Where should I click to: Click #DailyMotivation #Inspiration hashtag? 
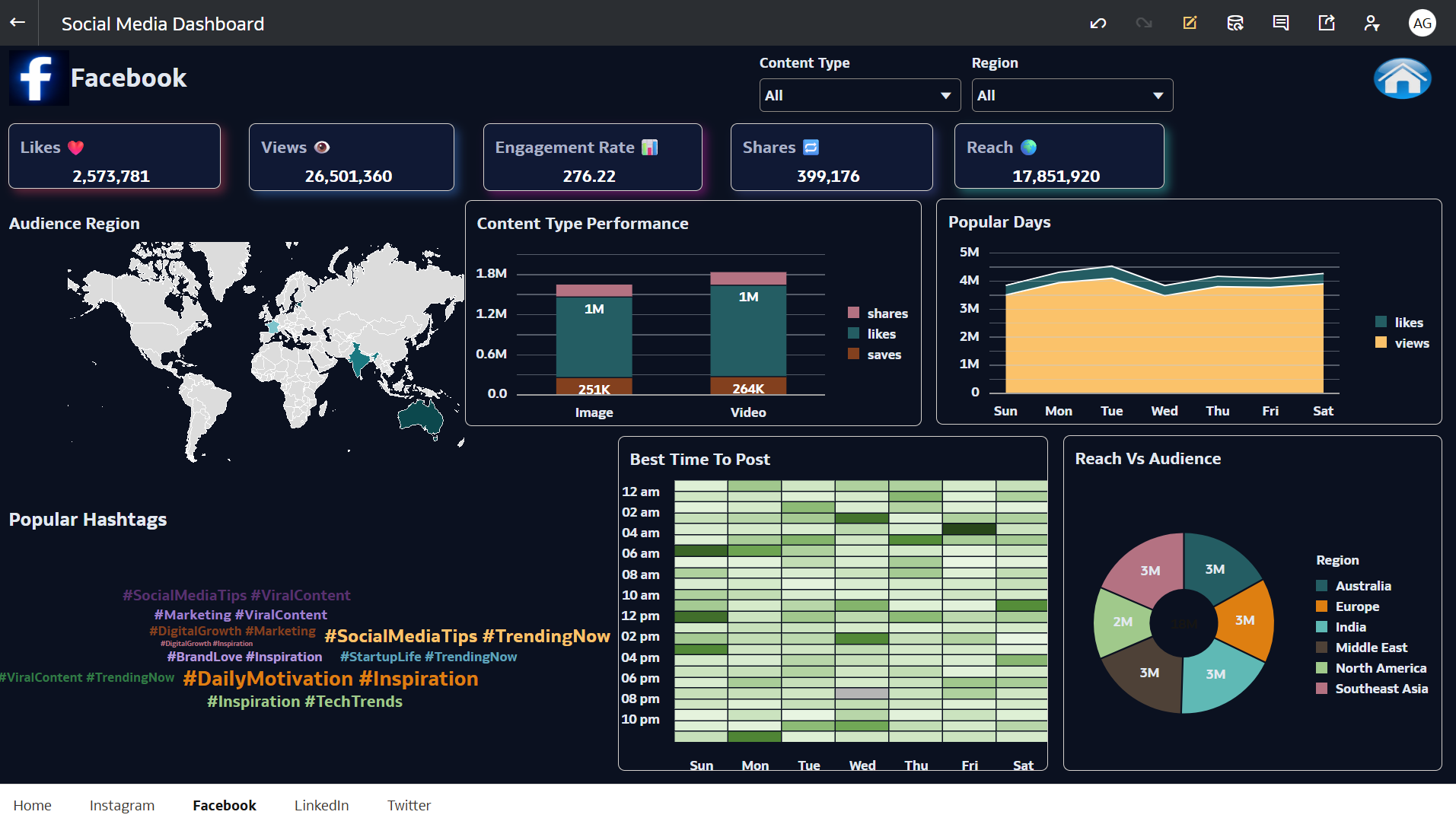coord(330,678)
